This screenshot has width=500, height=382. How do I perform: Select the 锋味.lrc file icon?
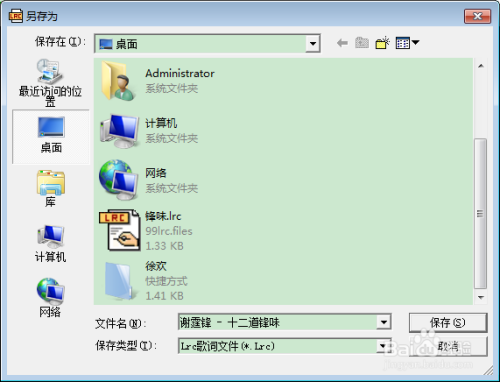tap(119, 230)
